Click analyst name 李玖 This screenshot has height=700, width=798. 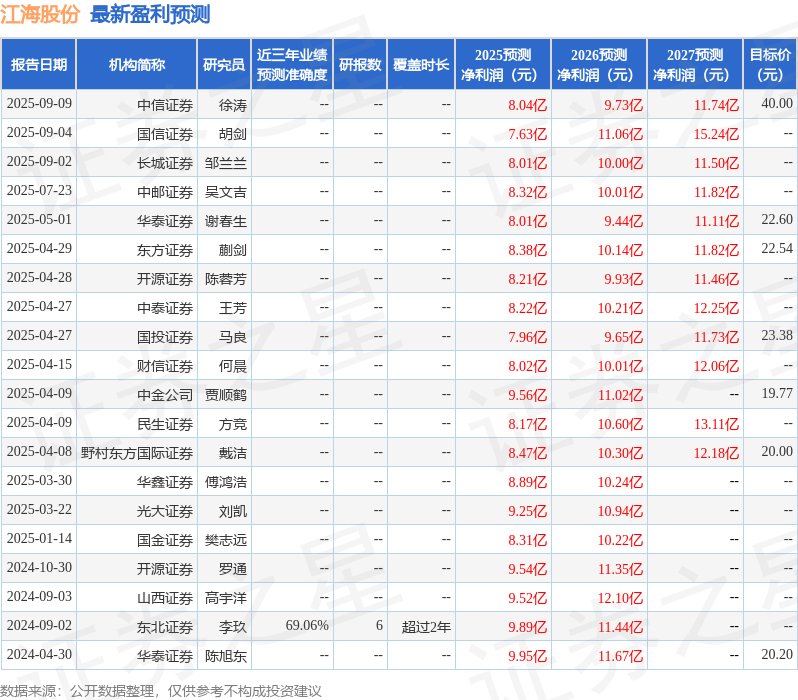(233, 628)
